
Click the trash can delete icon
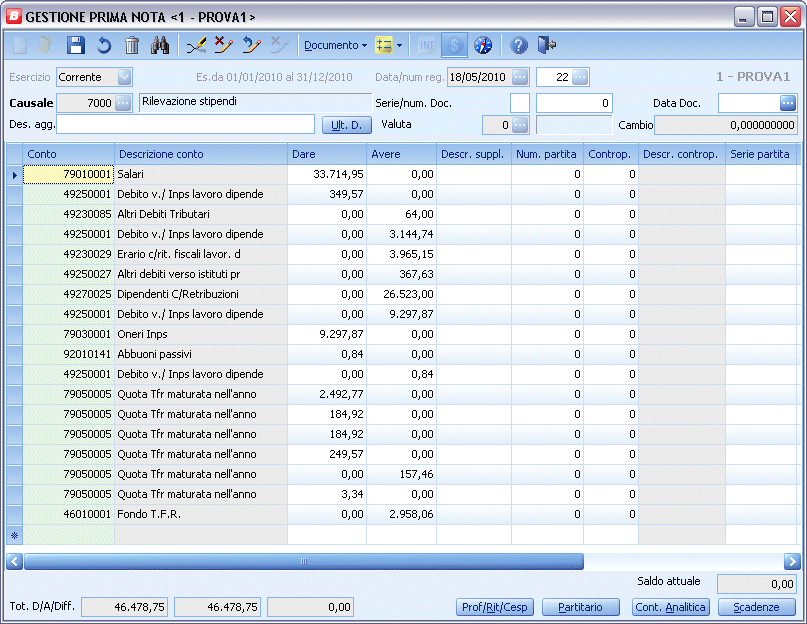coord(132,45)
